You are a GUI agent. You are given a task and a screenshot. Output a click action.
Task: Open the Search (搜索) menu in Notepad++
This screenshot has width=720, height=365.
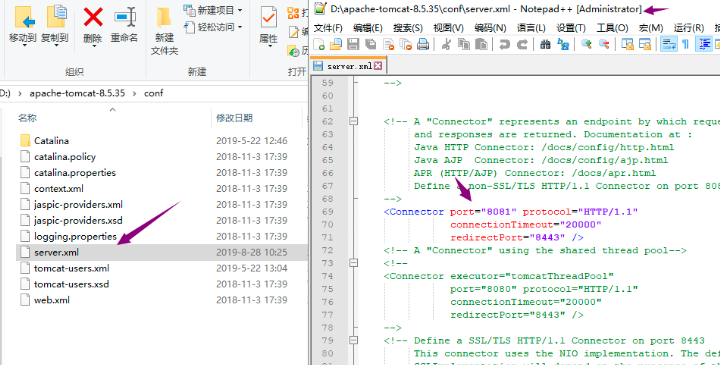[x=407, y=28]
